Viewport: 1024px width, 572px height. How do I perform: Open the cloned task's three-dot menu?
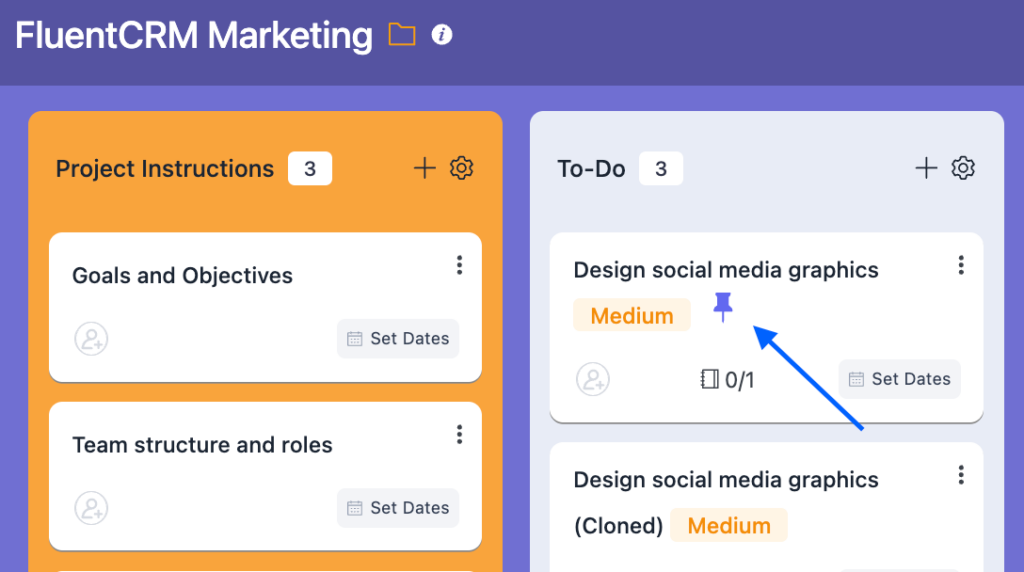[961, 475]
